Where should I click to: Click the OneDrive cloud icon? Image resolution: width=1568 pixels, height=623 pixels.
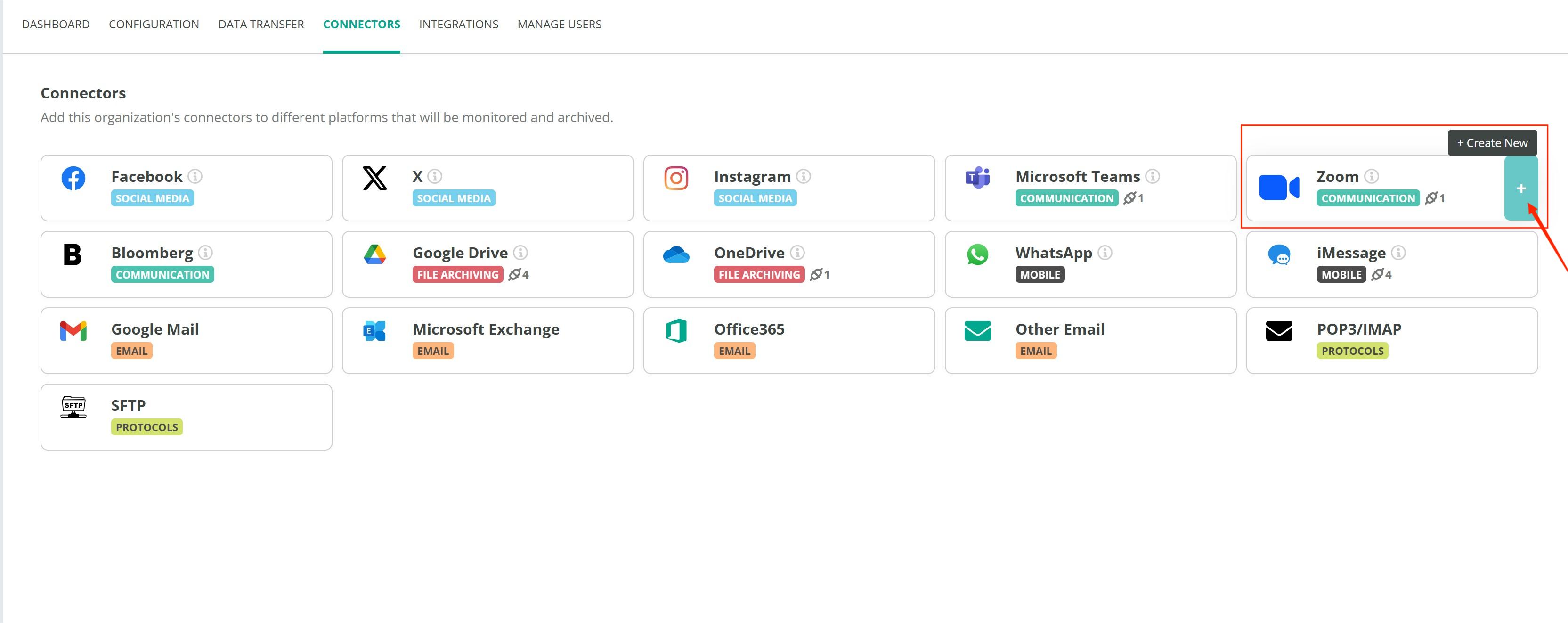point(675,254)
